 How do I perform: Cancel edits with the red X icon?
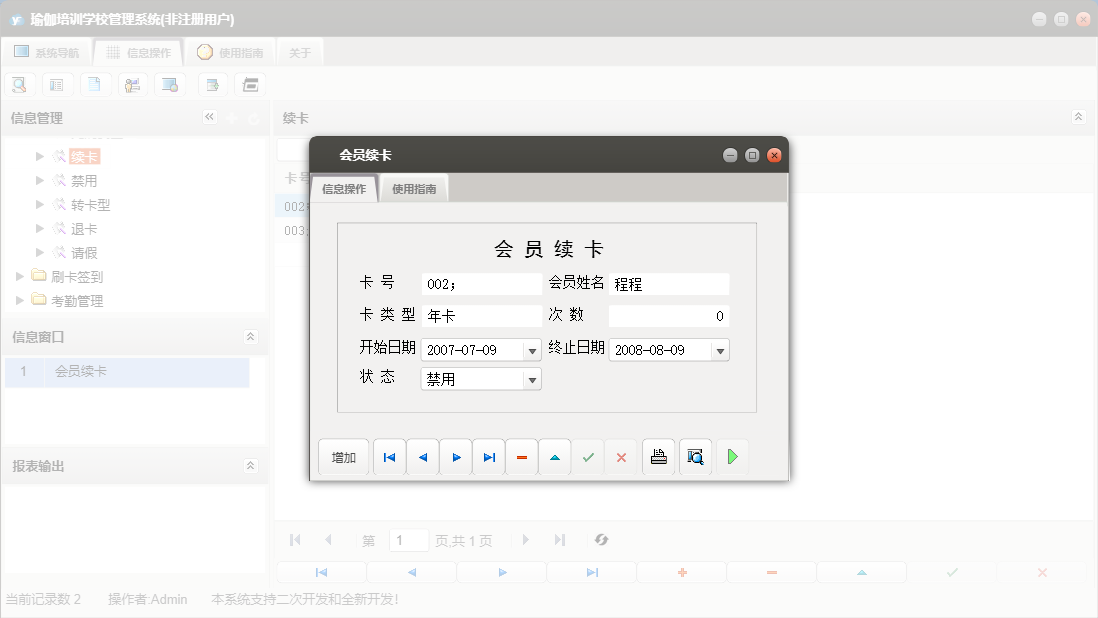(x=621, y=457)
